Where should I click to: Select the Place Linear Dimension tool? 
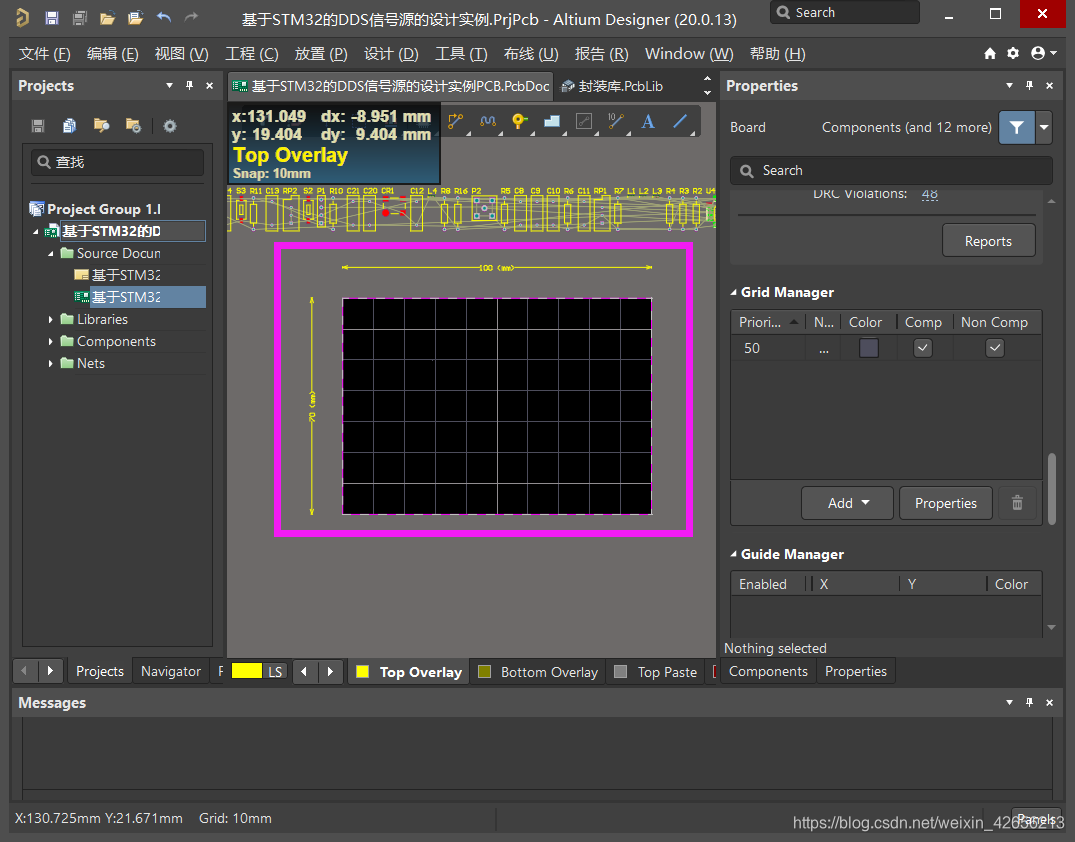(616, 122)
